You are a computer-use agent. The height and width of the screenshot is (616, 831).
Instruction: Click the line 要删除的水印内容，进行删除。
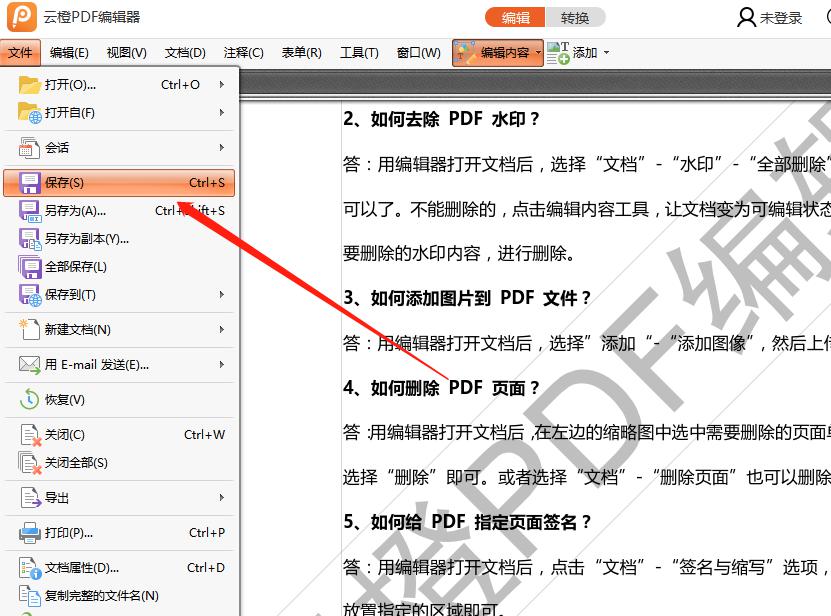click(x=459, y=253)
